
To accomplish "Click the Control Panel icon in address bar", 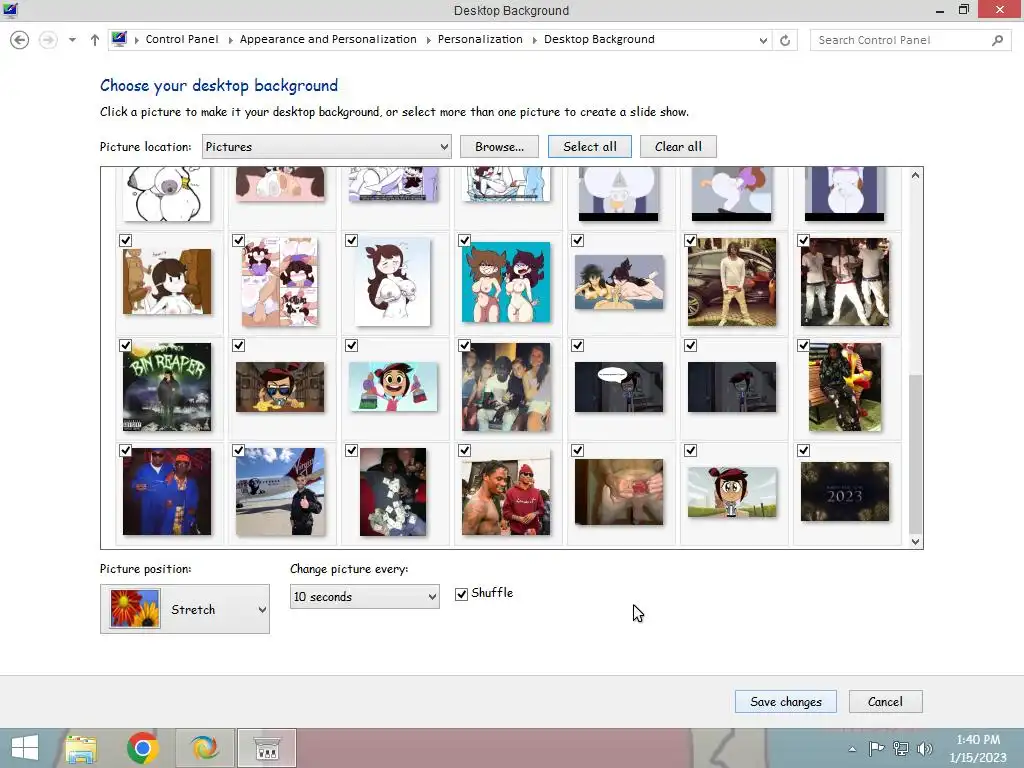I will pos(119,39).
